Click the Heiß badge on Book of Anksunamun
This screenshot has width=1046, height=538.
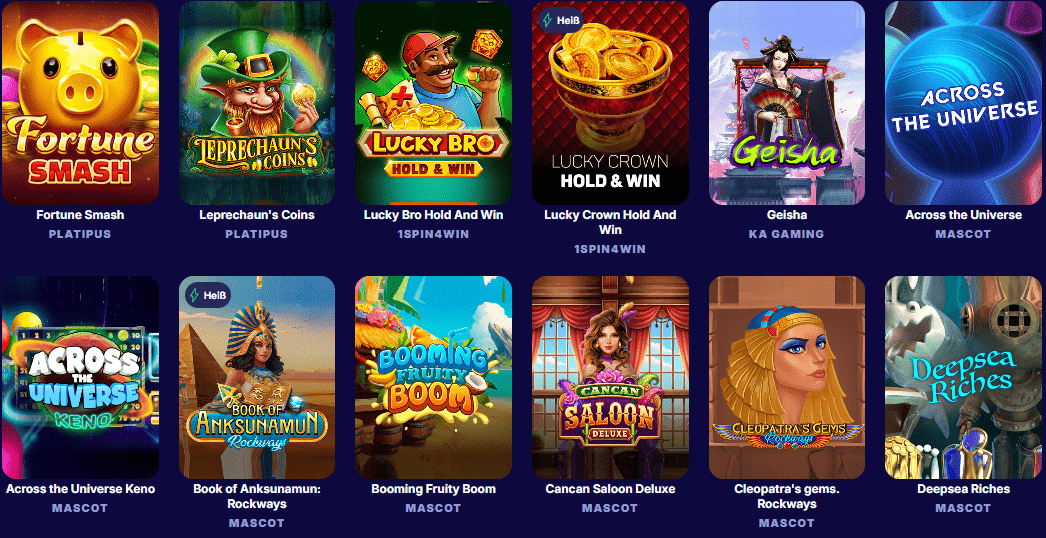[208, 294]
